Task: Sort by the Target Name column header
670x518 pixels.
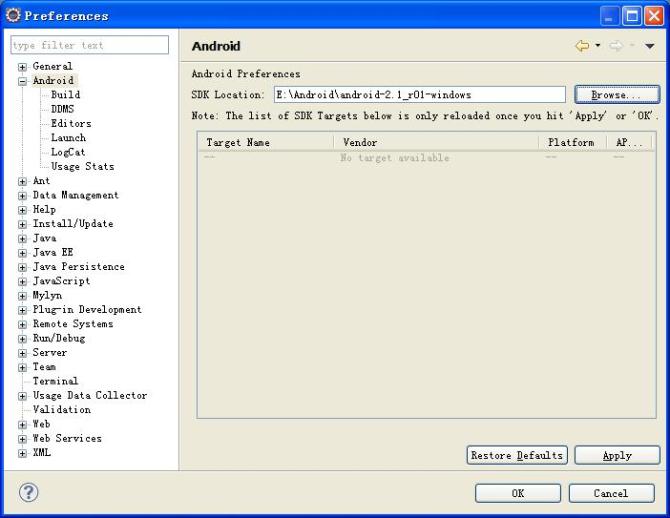Action: pyautogui.click(x=264, y=143)
